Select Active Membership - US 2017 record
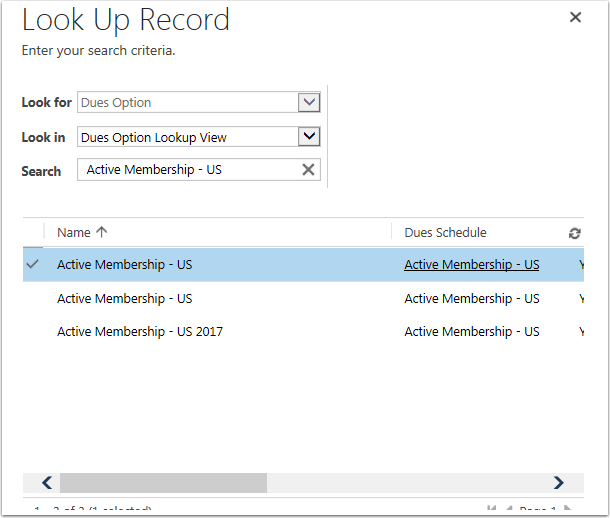Screen dimensions: 610x518 [x=140, y=331]
